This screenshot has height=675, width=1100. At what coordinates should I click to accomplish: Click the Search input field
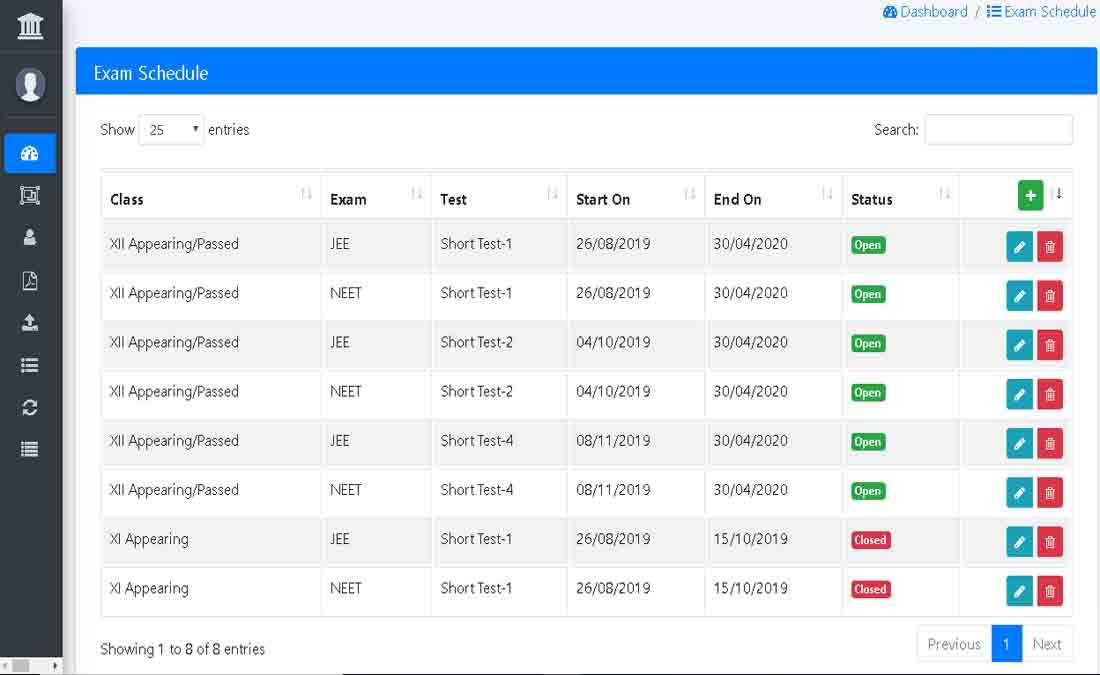(998, 130)
